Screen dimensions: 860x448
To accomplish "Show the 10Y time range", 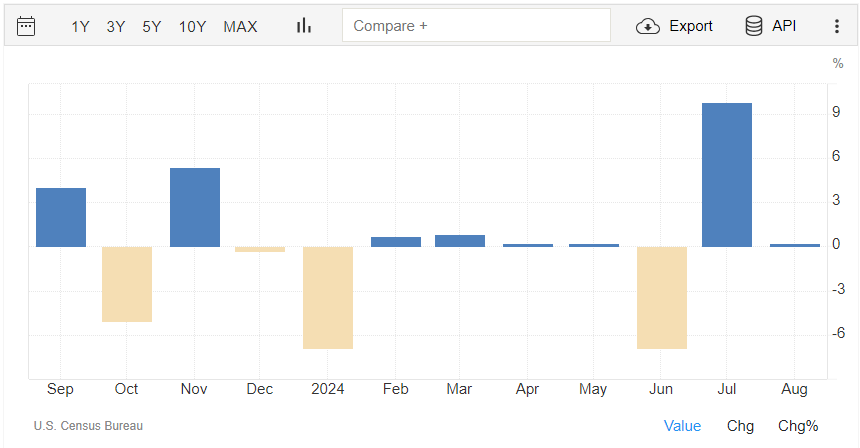I will (x=193, y=27).
